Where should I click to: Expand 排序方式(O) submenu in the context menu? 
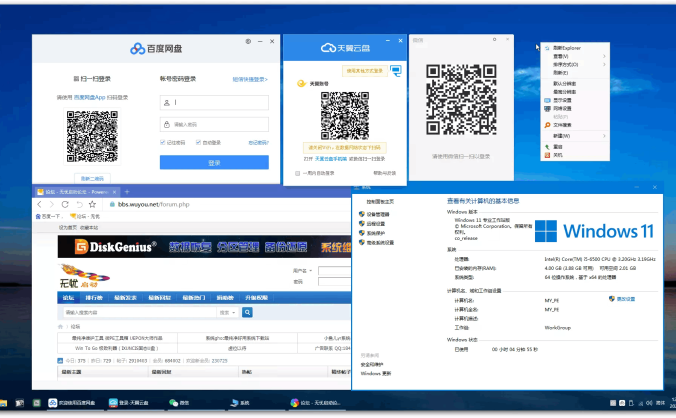(575, 65)
